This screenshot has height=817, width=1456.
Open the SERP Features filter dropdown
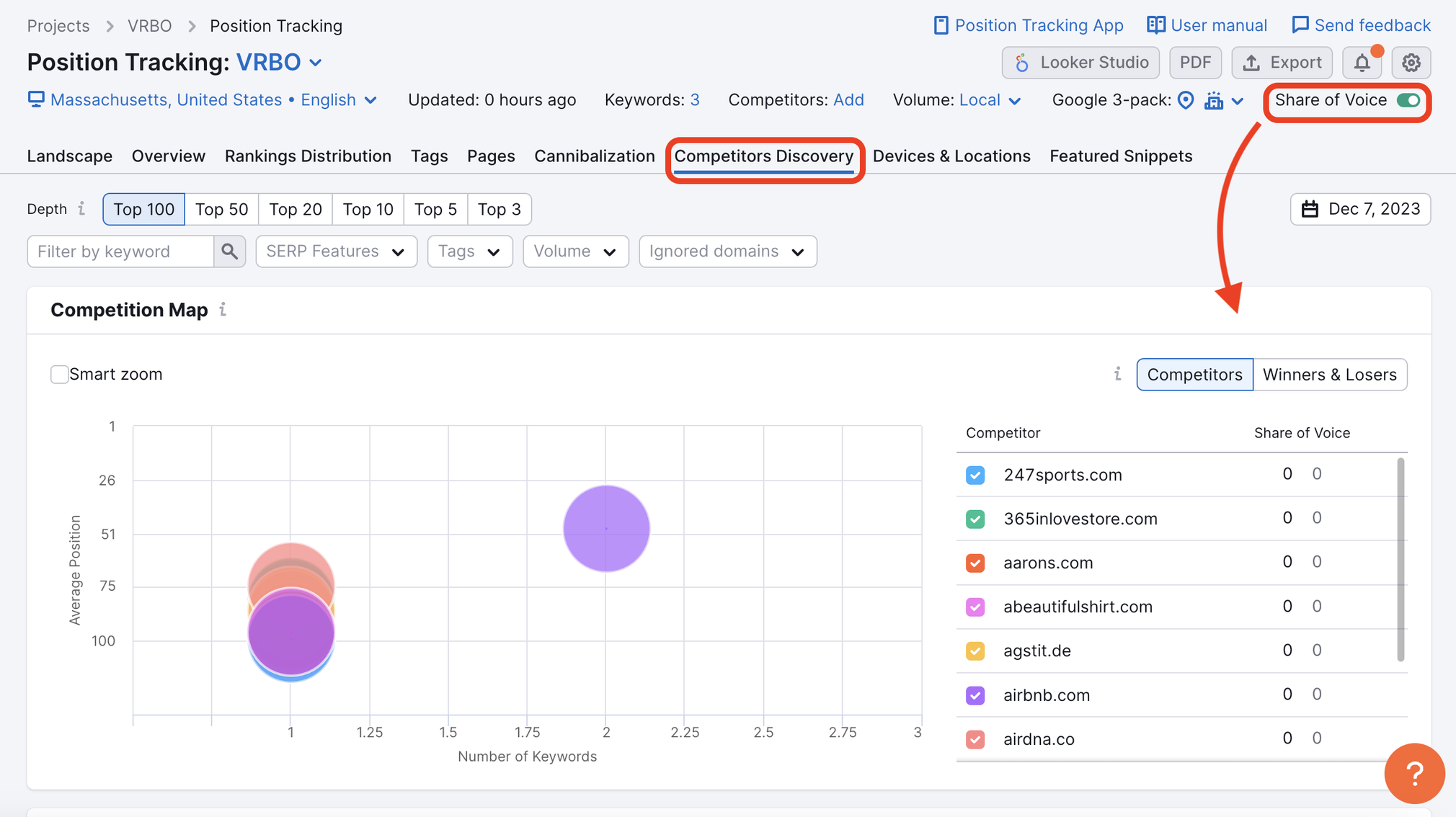point(336,251)
